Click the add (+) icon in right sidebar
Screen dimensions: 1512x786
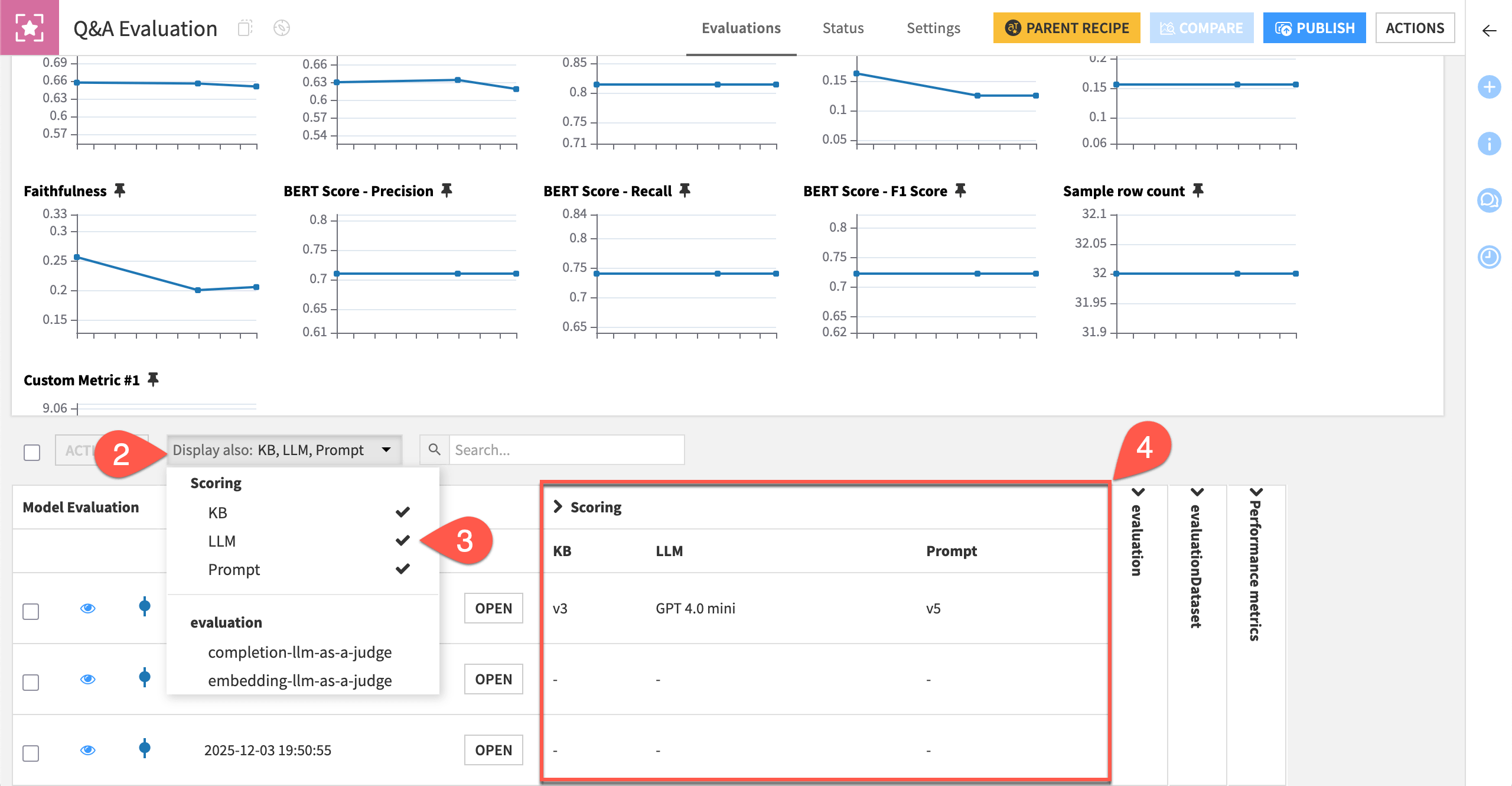(1489, 87)
